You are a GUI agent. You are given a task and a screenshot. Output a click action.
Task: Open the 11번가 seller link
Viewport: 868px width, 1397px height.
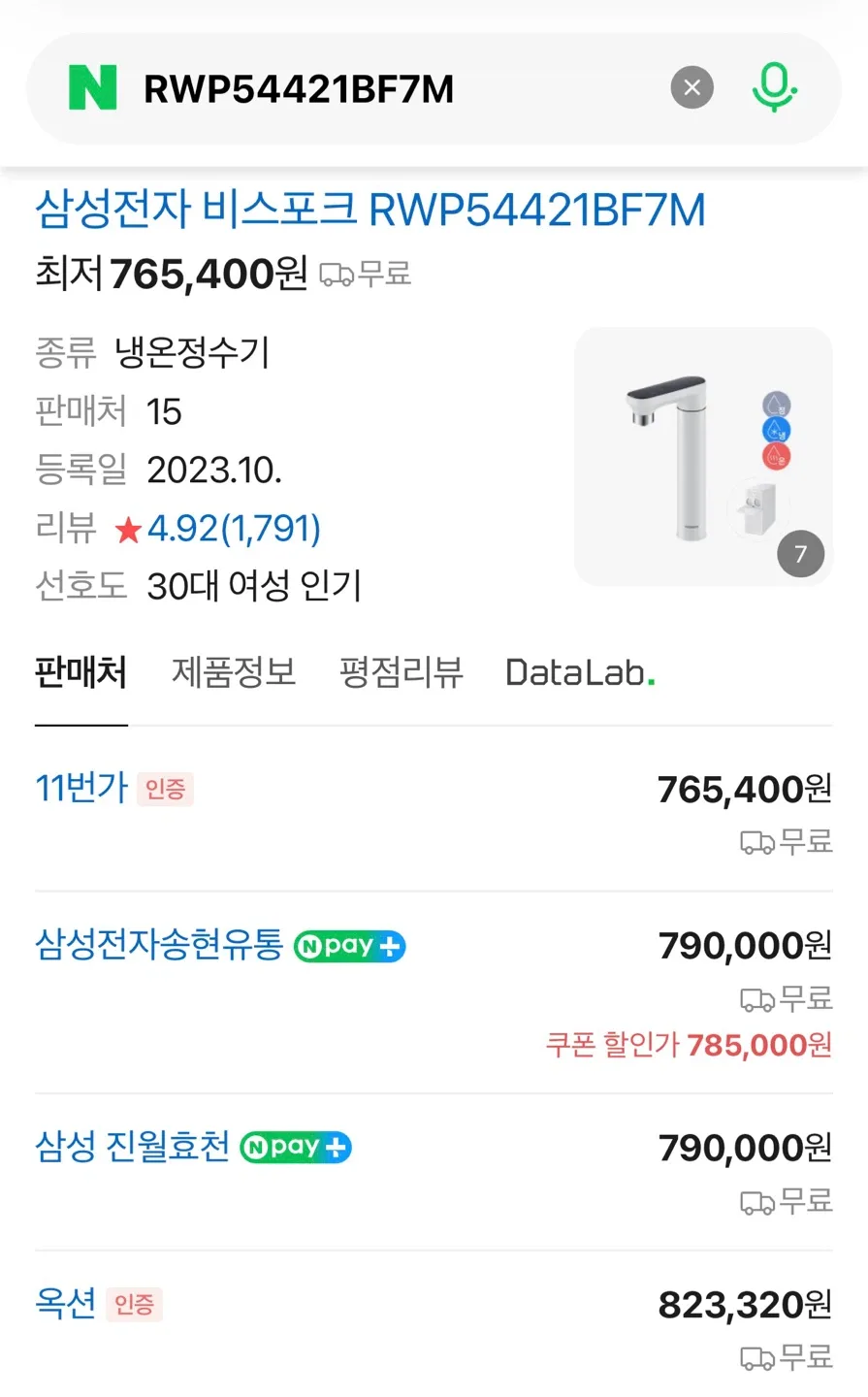coord(81,788)
